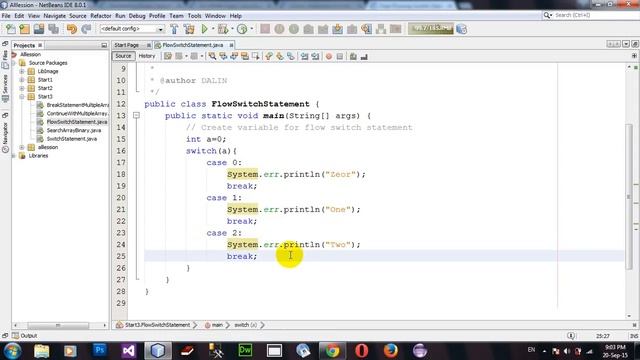This screenshot has width=640, height=360.
Task: Click the Previous Bookmark icon
Action: [269, 57]
